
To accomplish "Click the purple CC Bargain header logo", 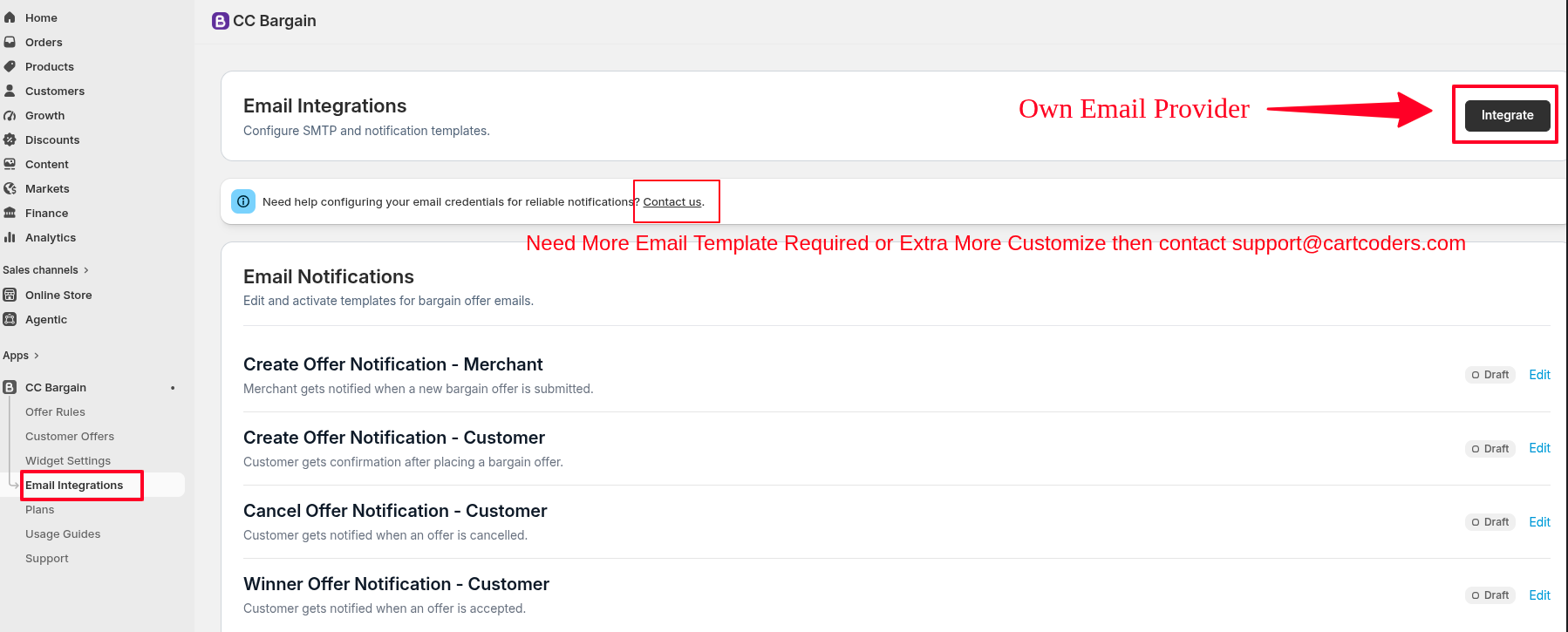I will tap(221, 21).
